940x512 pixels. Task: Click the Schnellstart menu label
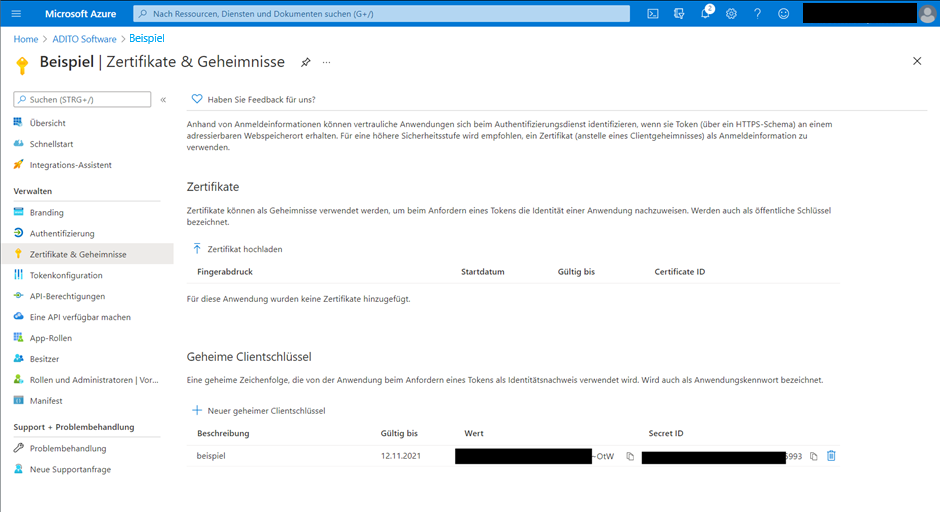point(52,144)
